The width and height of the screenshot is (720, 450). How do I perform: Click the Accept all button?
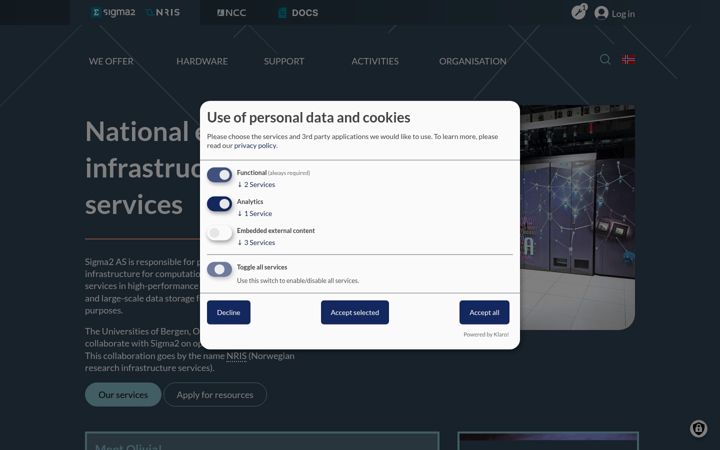tap(484, 312)
